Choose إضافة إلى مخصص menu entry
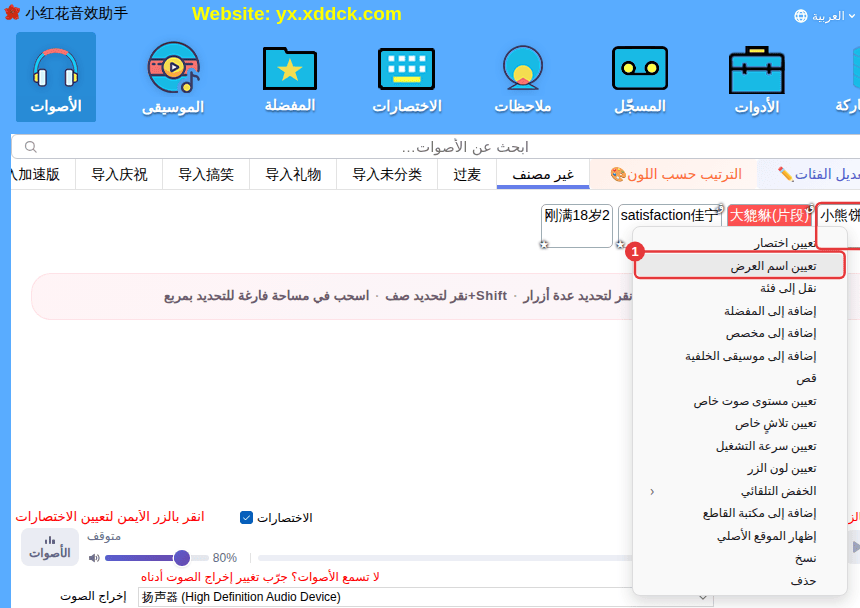860x608 pixels. coord(740,333)
